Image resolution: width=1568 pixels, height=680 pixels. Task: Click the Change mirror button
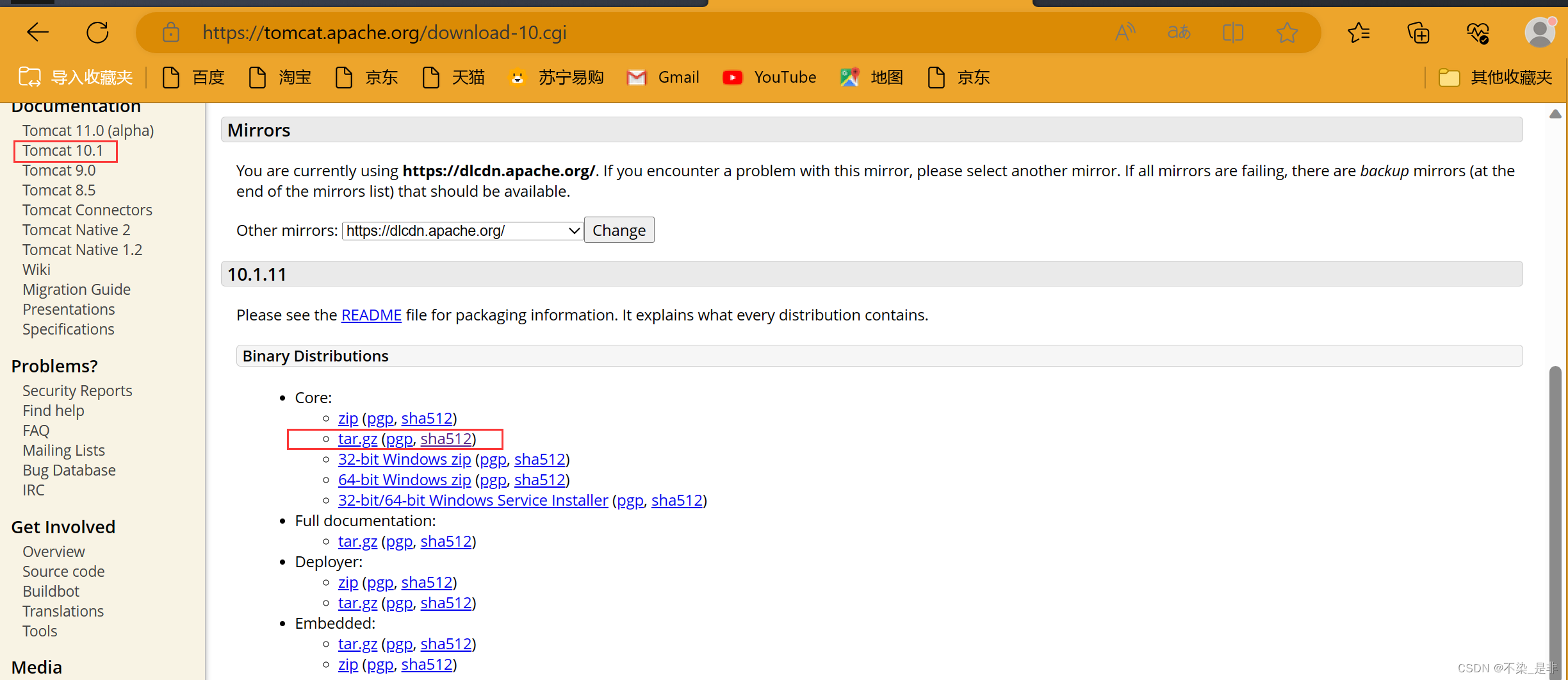click(x=619, y=230)
